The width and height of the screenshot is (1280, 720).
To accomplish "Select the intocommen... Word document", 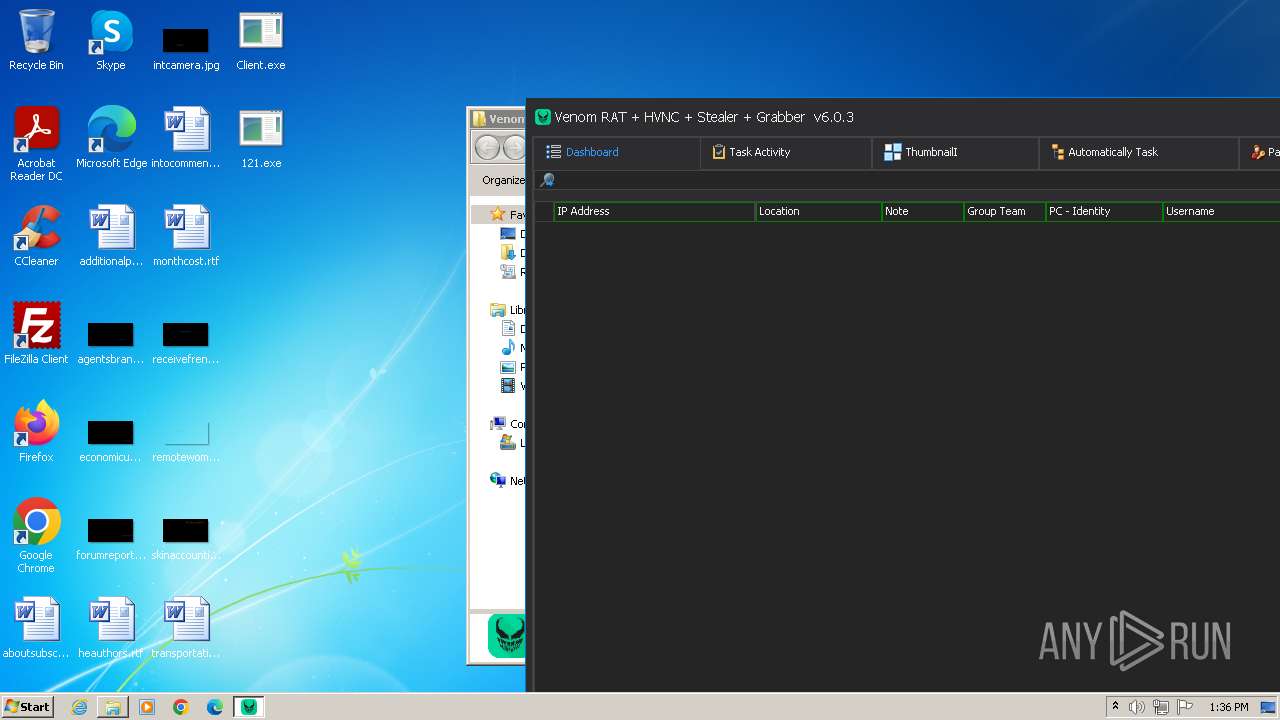I will pos(186,138).
